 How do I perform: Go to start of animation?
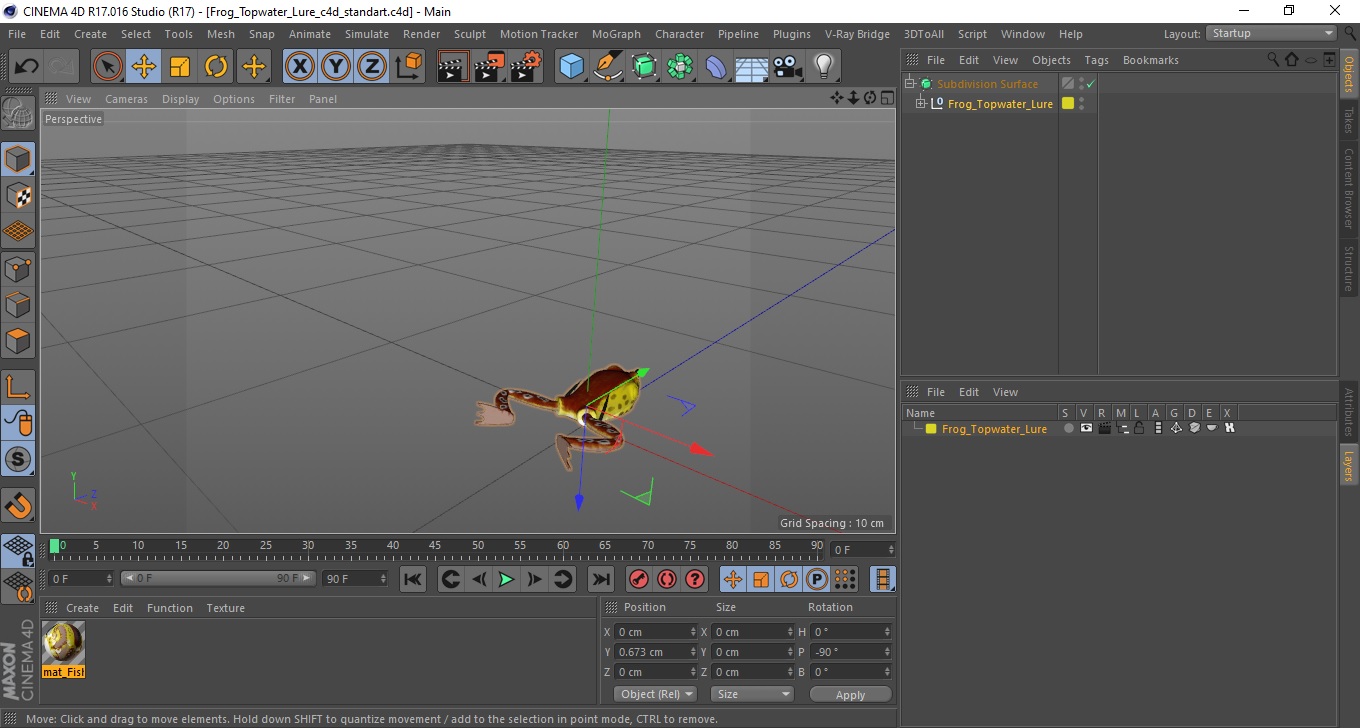coord(413,578)
